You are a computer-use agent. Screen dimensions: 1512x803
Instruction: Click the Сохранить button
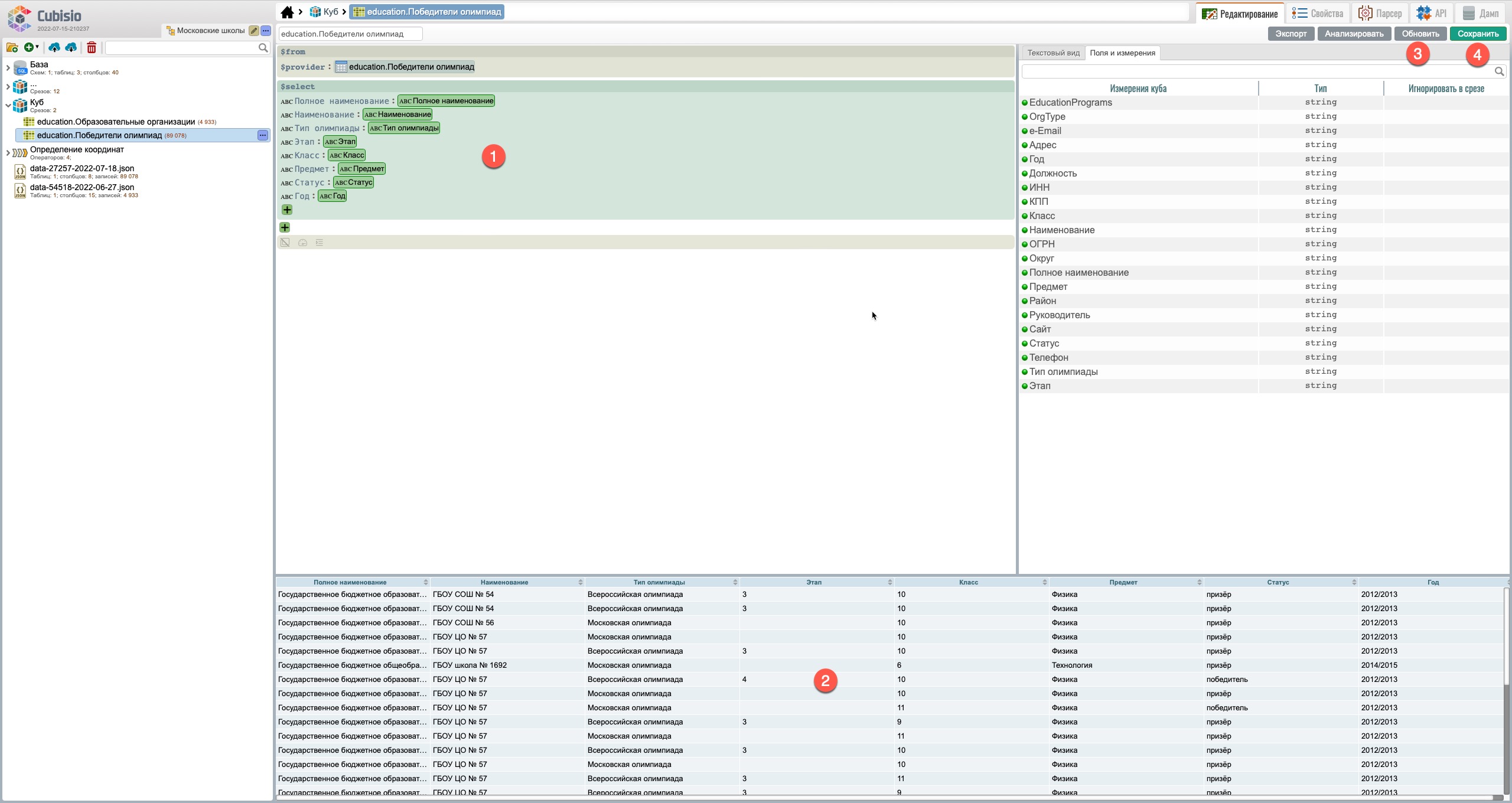click(x=1478, y=34)
